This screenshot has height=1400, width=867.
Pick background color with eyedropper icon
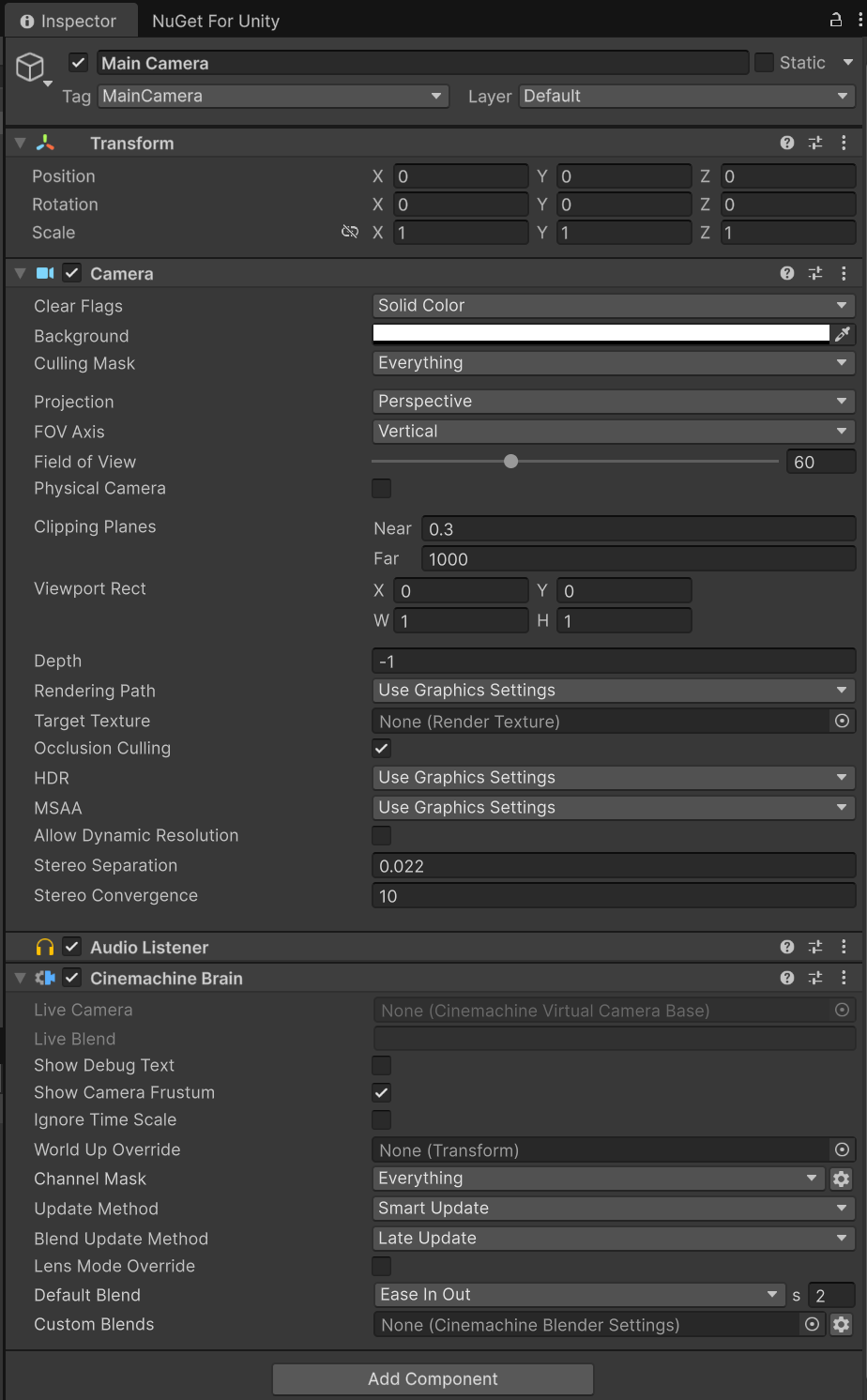[x=843, y=334]
